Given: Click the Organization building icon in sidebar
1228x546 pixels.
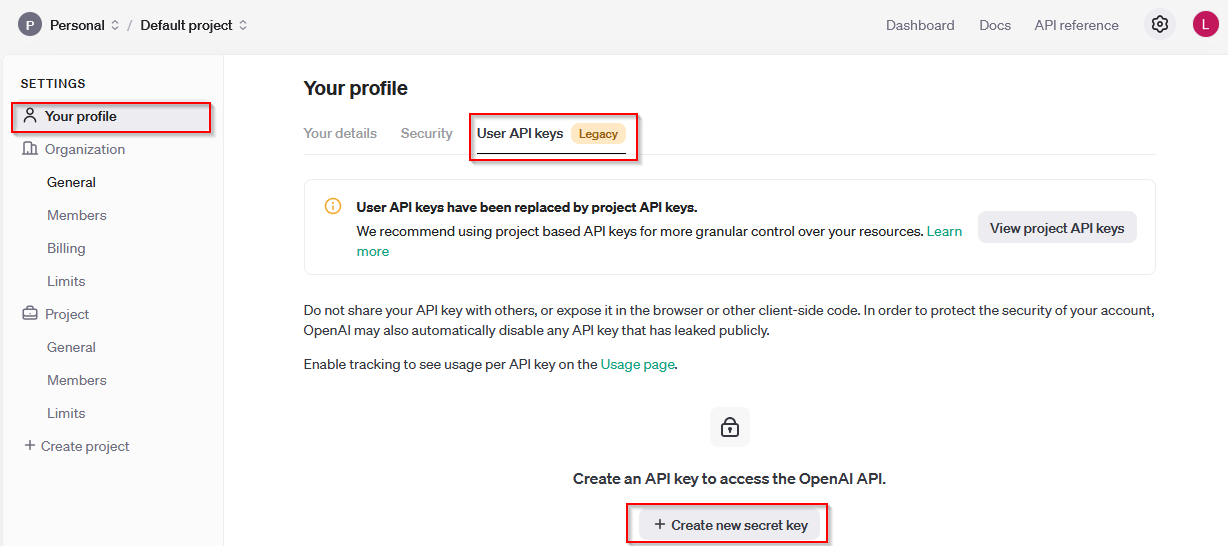Looking at the screenshot, I should point(30,149).
